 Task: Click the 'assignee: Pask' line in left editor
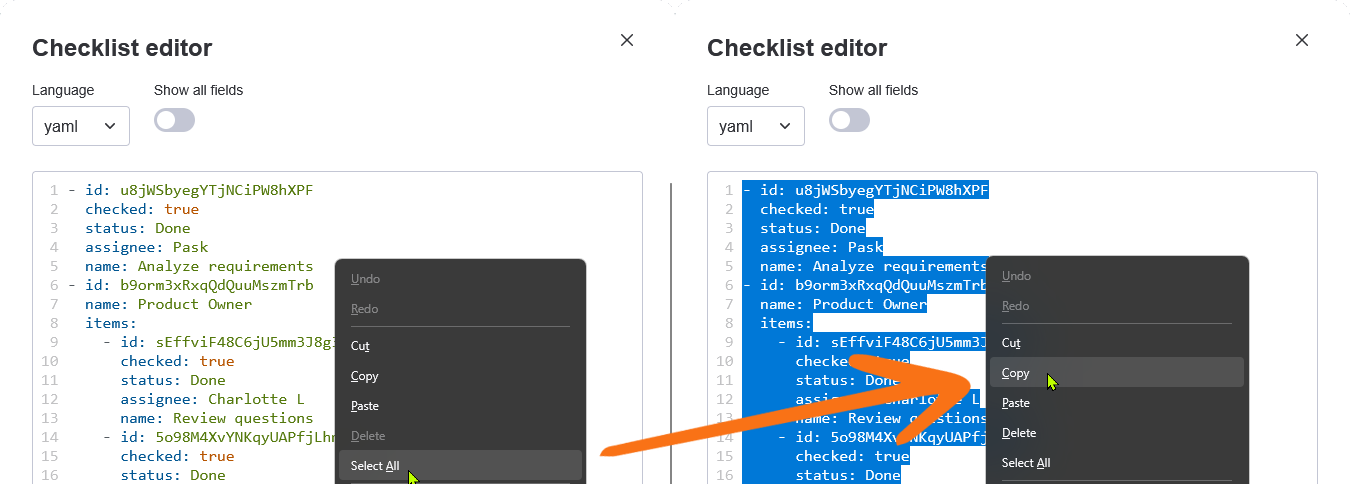coord(147,247)
